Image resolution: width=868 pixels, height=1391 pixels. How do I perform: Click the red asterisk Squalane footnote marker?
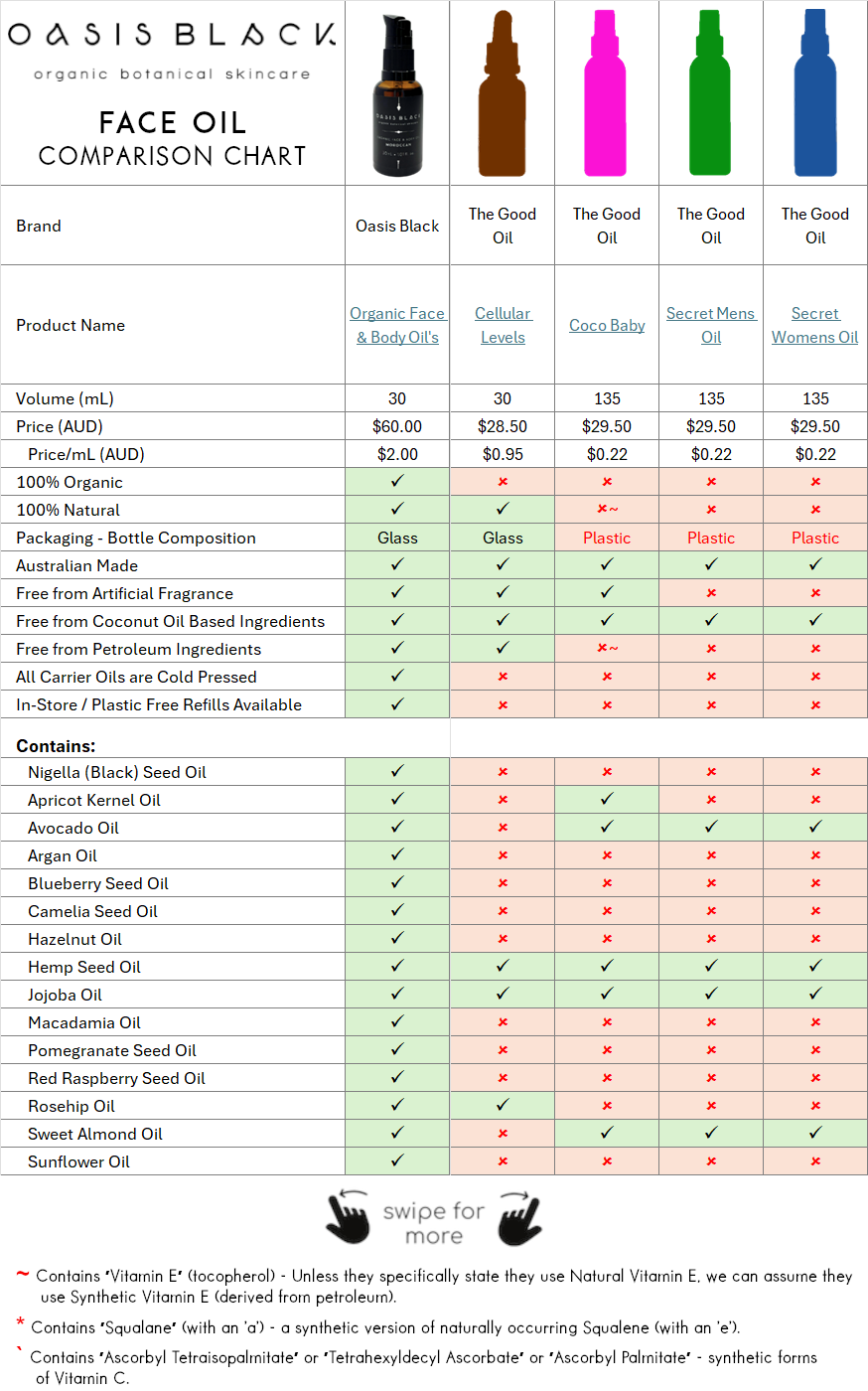pos(20,1323)
